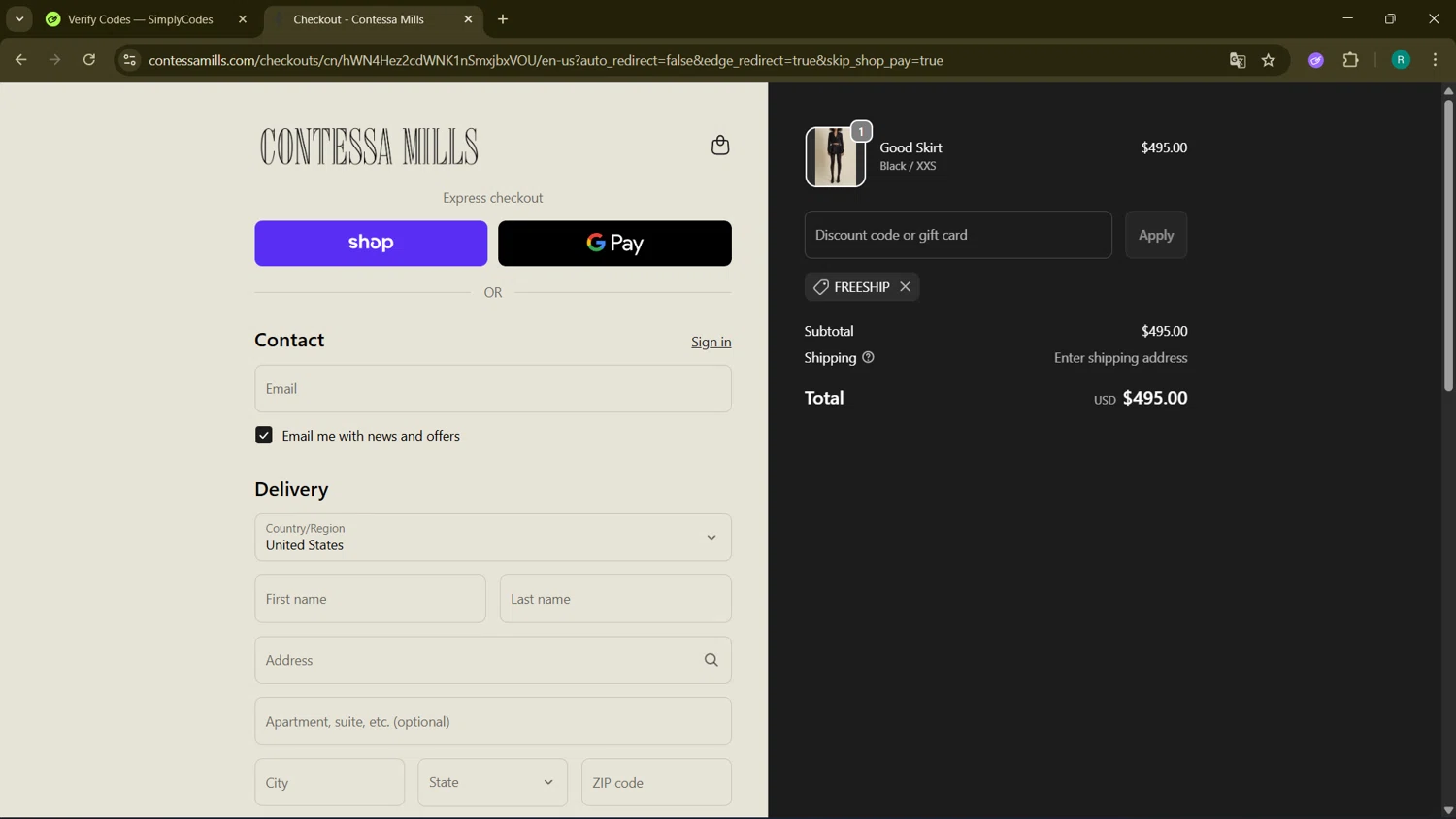Focus the Apartment, suite, etc. field

(493, 721)
